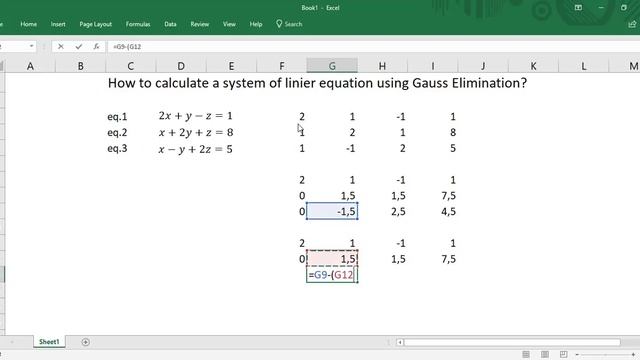The height and width of the screenshot is (360, 640).
Task: Click the Share icon in ribbon corner
Action: 632,24
